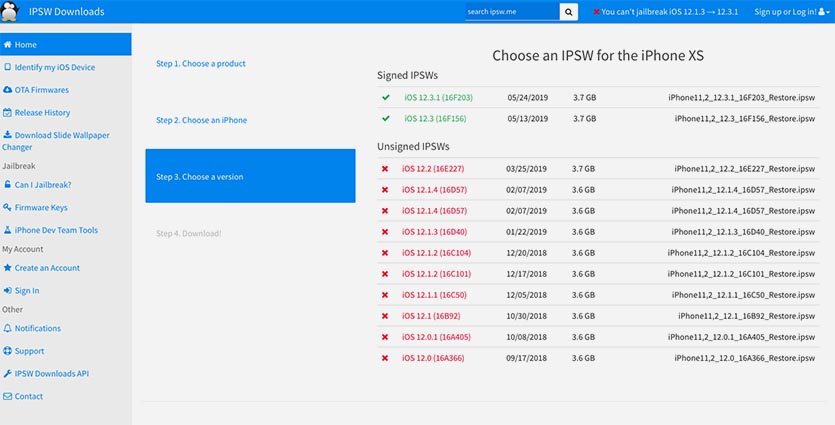Click the IPSW Downloads site title
Viewport: 835px width, 425px height.
click(67, 12)
